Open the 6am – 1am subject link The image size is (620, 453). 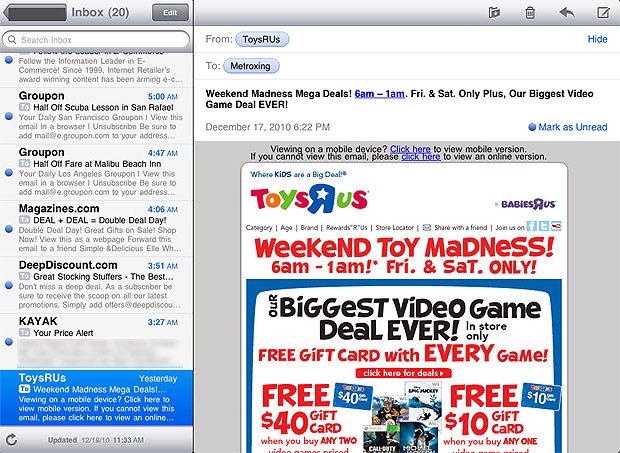pos(379,94)
